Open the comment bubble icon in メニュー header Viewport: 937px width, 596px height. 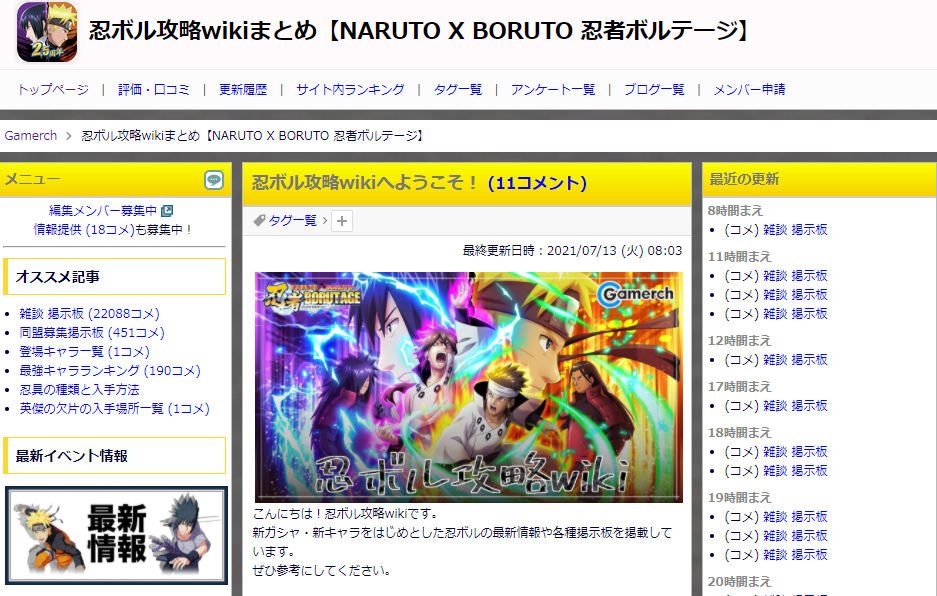coord(213,179)
